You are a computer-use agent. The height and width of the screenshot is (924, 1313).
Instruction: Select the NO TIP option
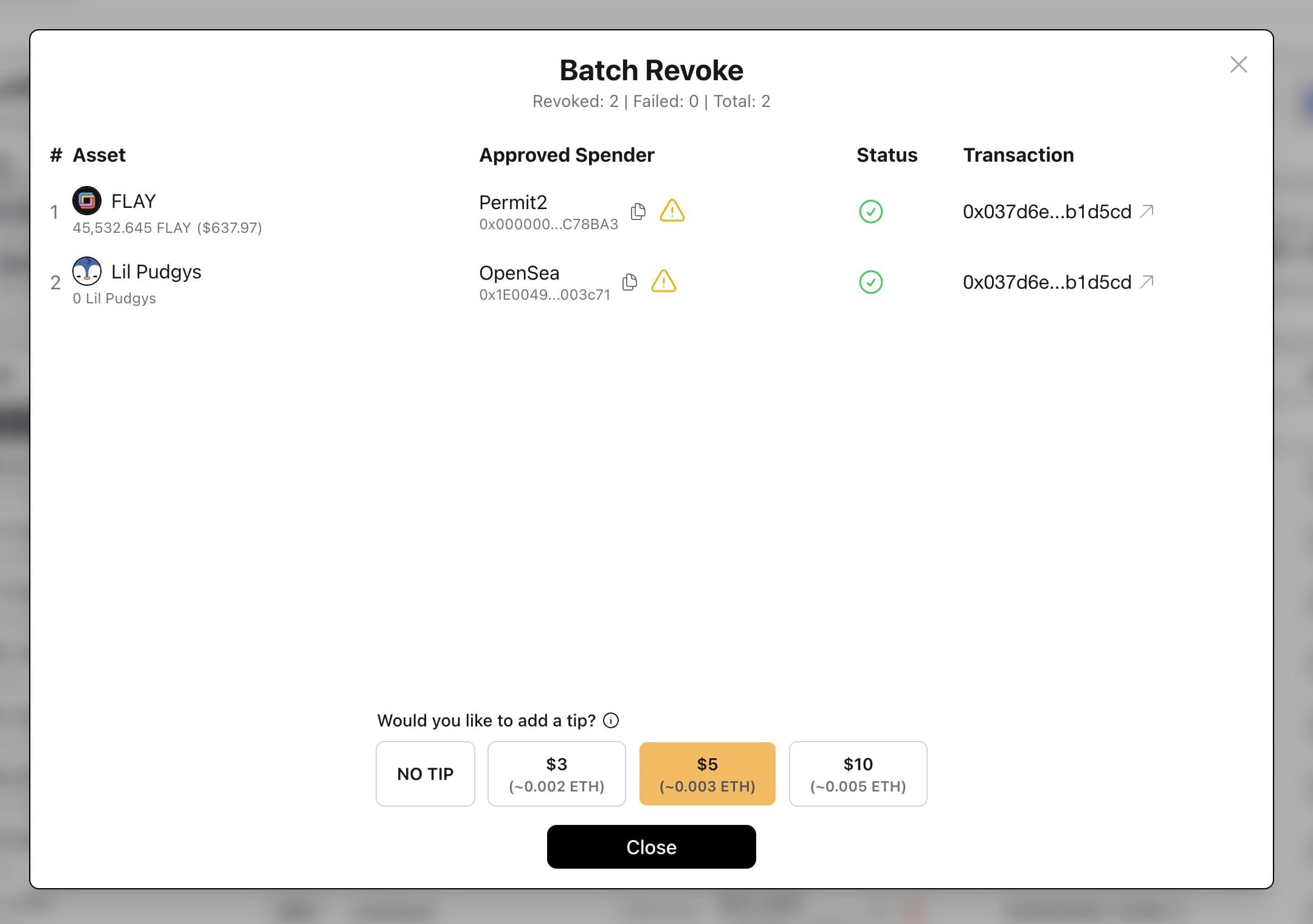point(425,773)
